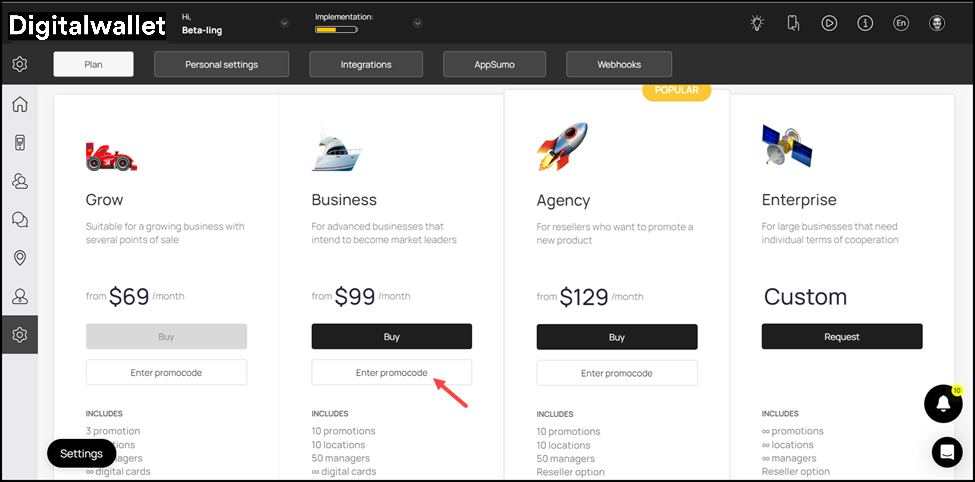Open the user profile avatar
Image resolution: width=975 pixels, height=482 pixels.
click(x=937, y=23)
